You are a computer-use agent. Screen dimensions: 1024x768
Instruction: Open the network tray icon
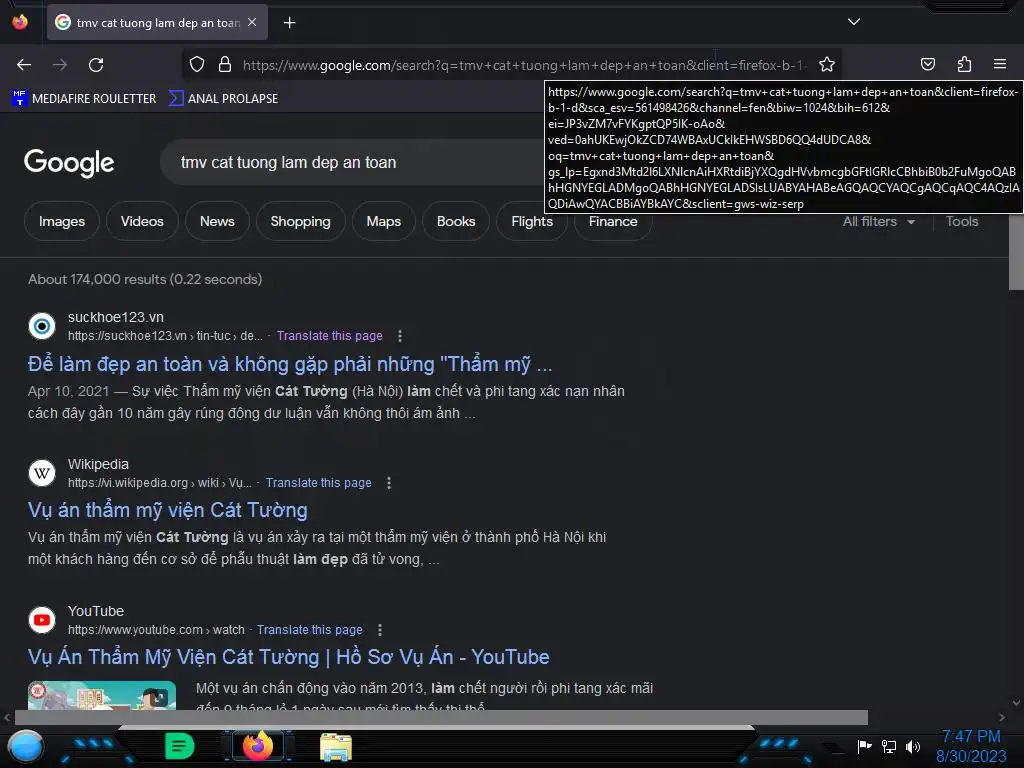(888, 746)
